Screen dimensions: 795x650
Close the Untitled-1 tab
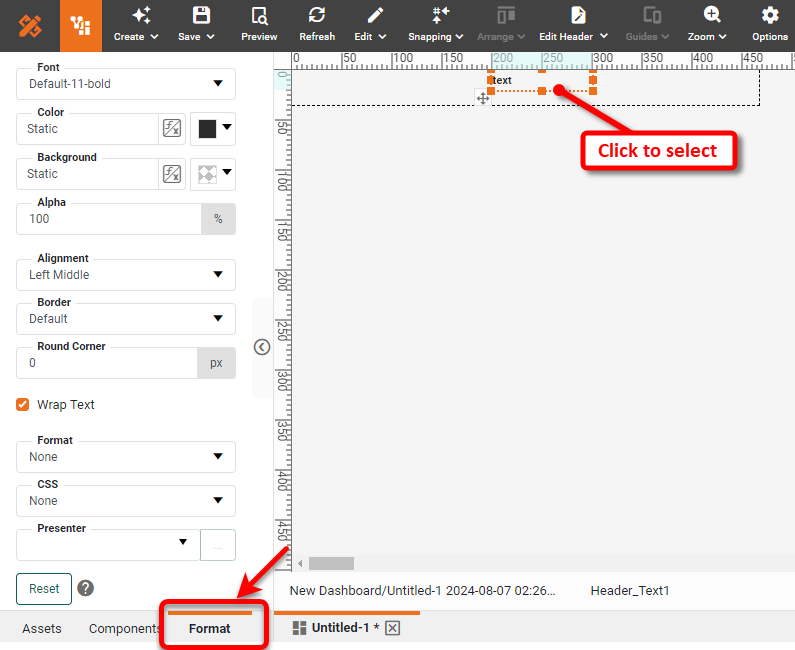pyautogui.click(x=392, y=628)
